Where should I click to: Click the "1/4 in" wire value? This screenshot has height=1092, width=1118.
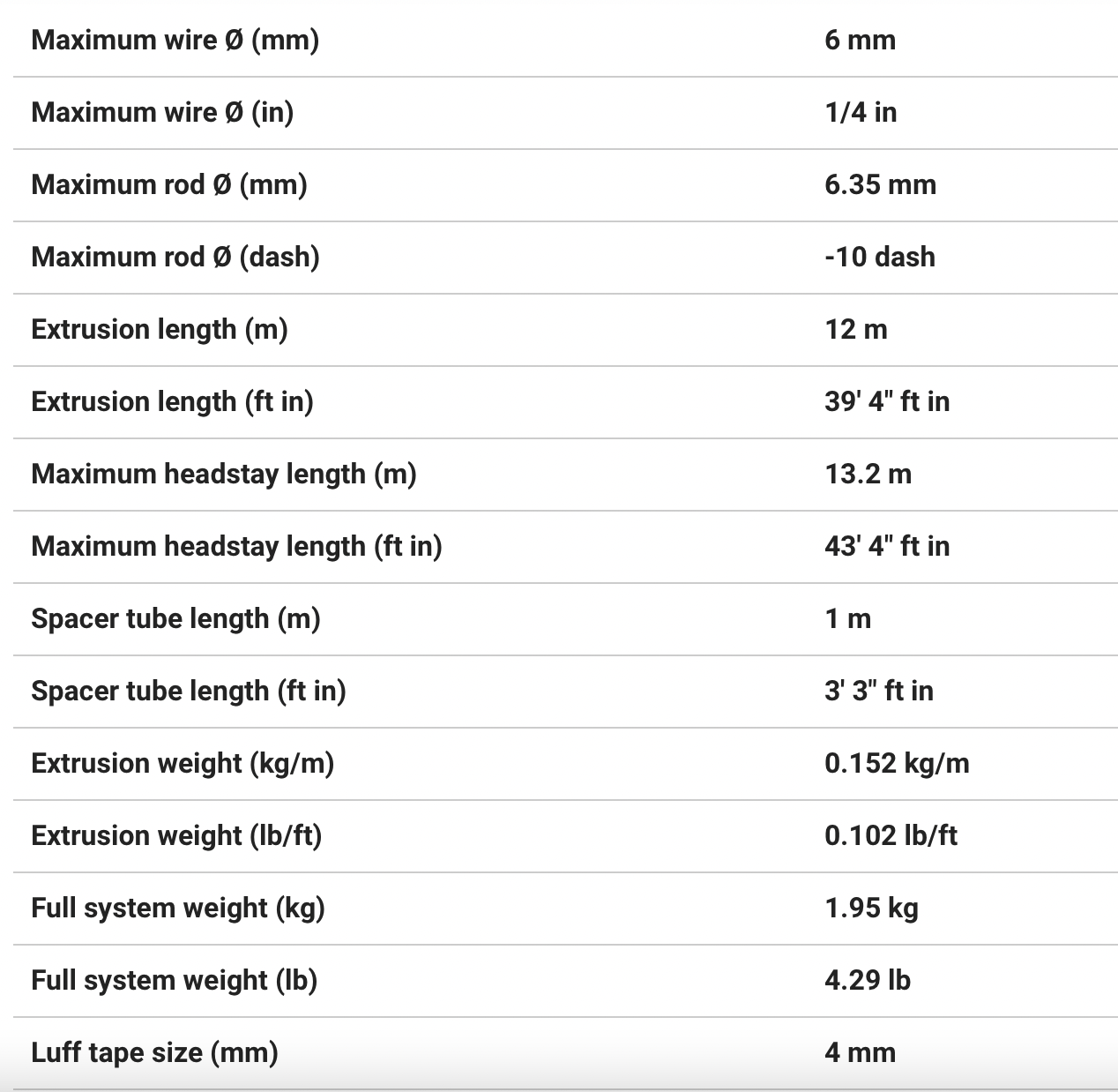pyautogui.click(x=861, y=113)
